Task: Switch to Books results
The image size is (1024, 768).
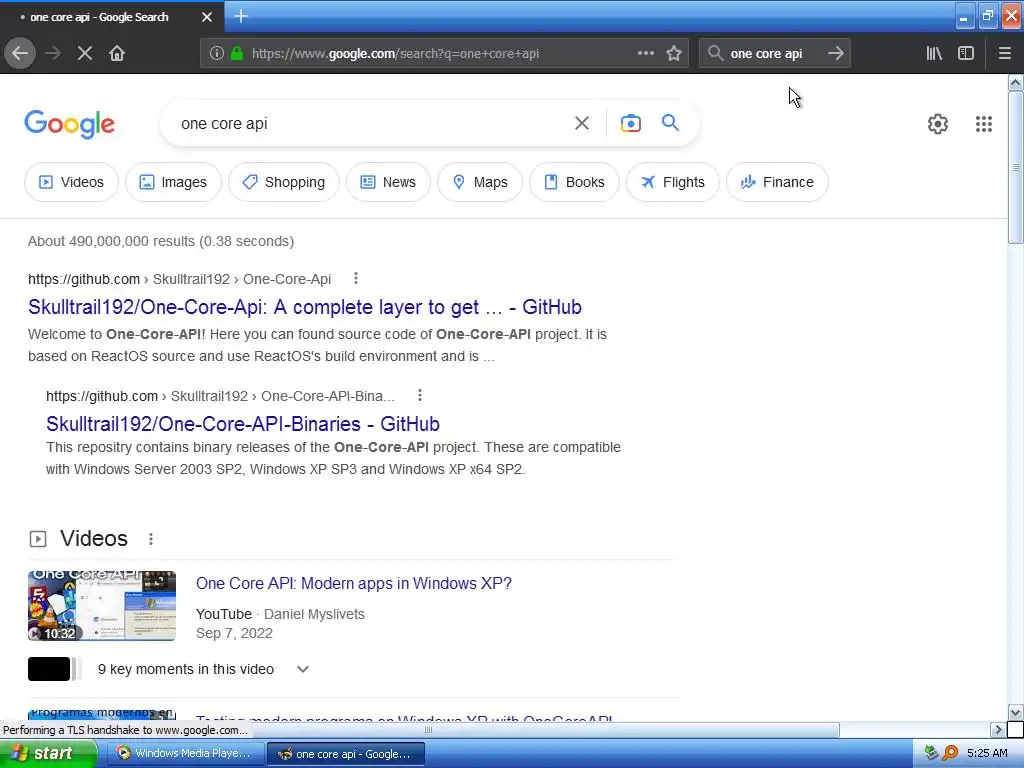Action: click(x=574, y=182)
